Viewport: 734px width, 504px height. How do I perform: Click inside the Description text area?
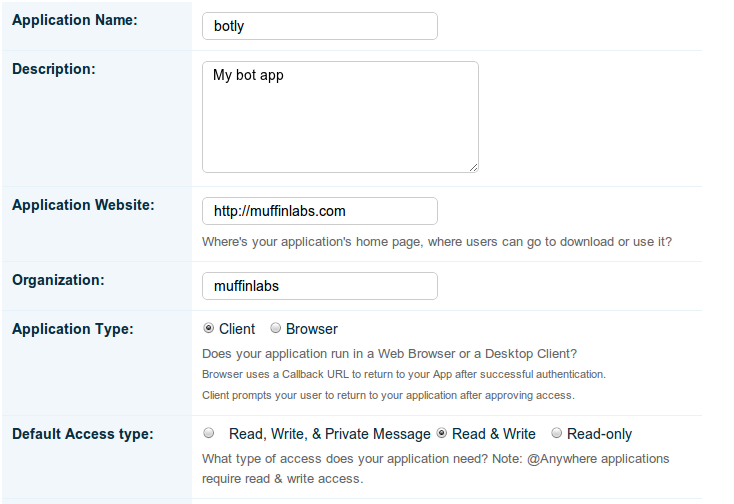(x=340, y=116)
